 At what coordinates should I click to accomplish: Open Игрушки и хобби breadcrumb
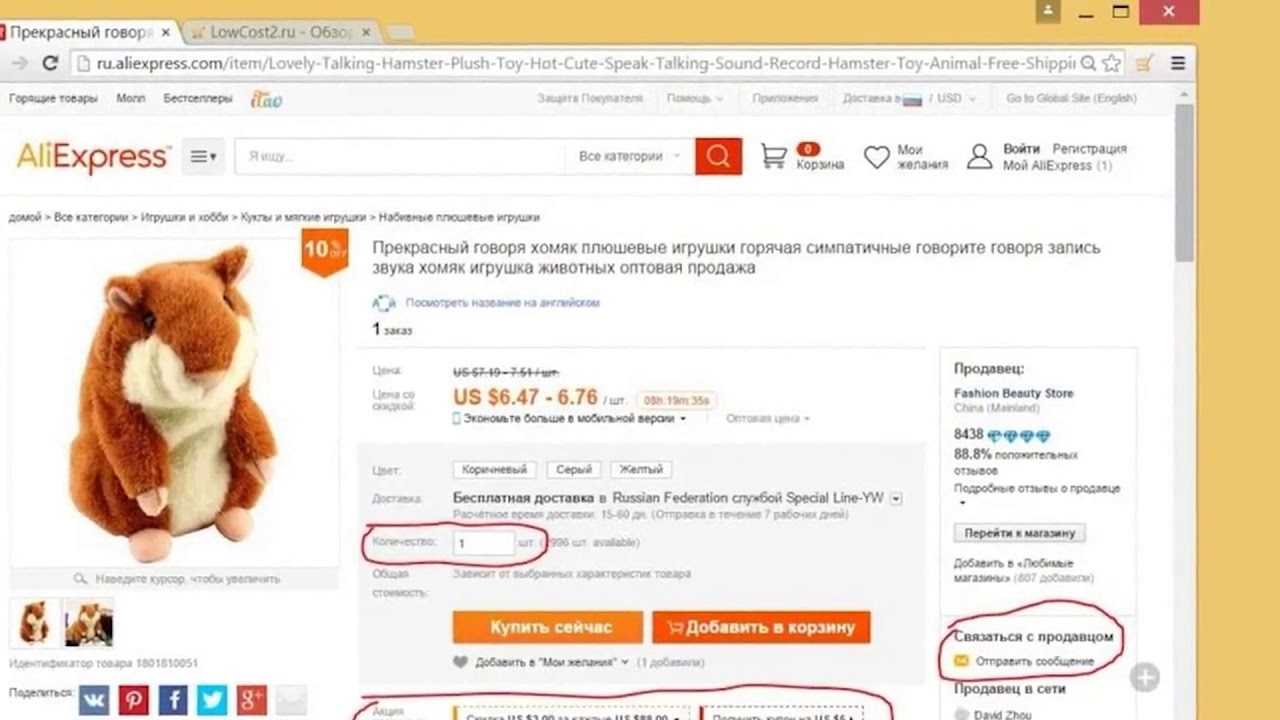(x=184, y=217)
